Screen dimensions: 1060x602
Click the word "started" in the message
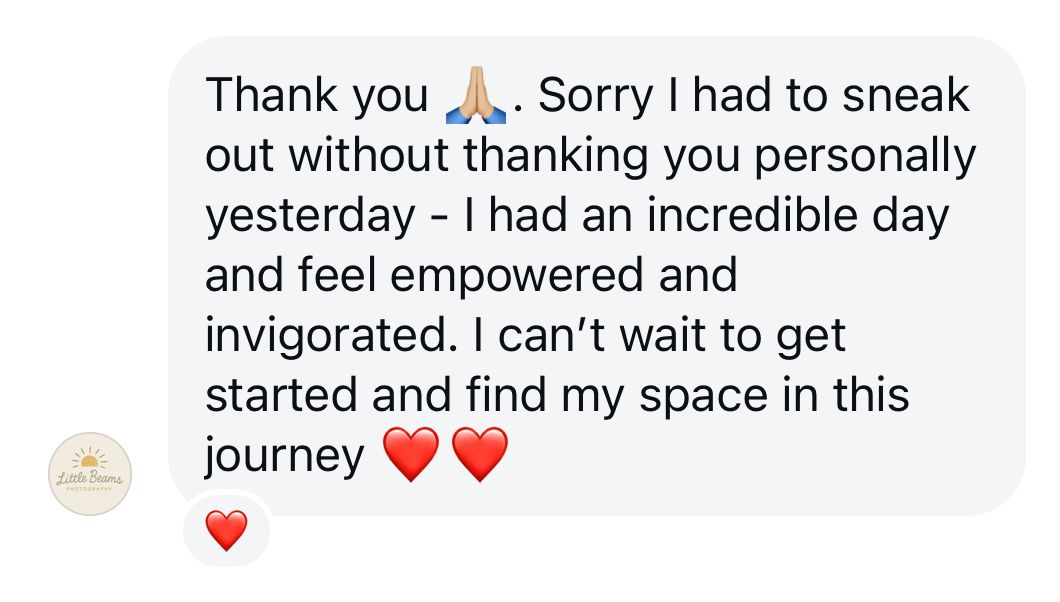(x=281, y=394)
